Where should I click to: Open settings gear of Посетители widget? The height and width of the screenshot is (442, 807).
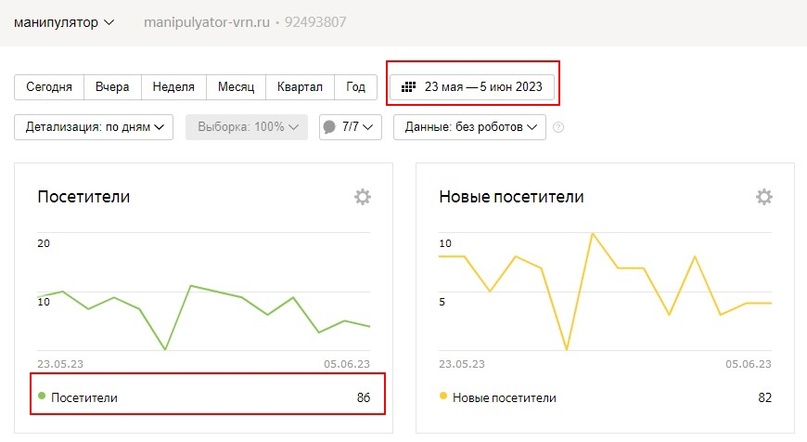coord(362,197)
